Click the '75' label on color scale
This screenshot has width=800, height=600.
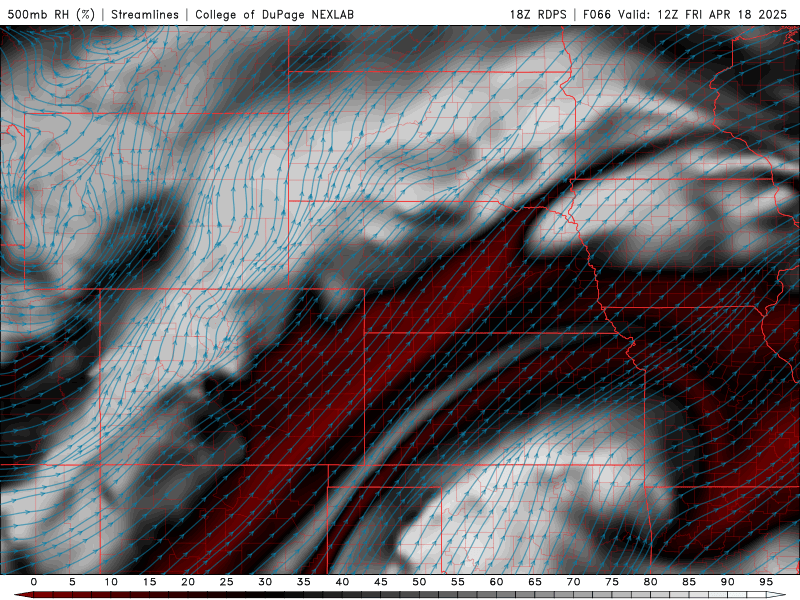coord(612,582)
